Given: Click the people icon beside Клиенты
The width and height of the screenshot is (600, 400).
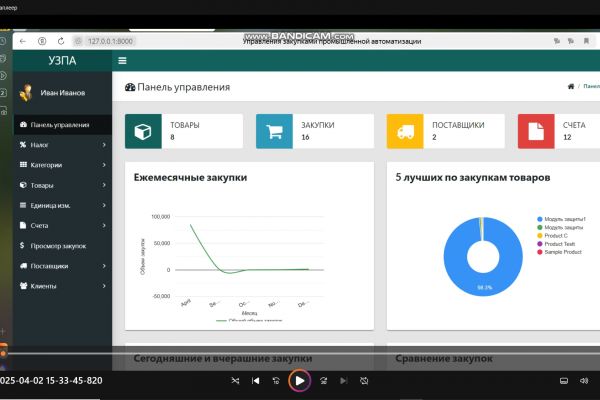Looking at the screenshot, I should tap(23, 286).
